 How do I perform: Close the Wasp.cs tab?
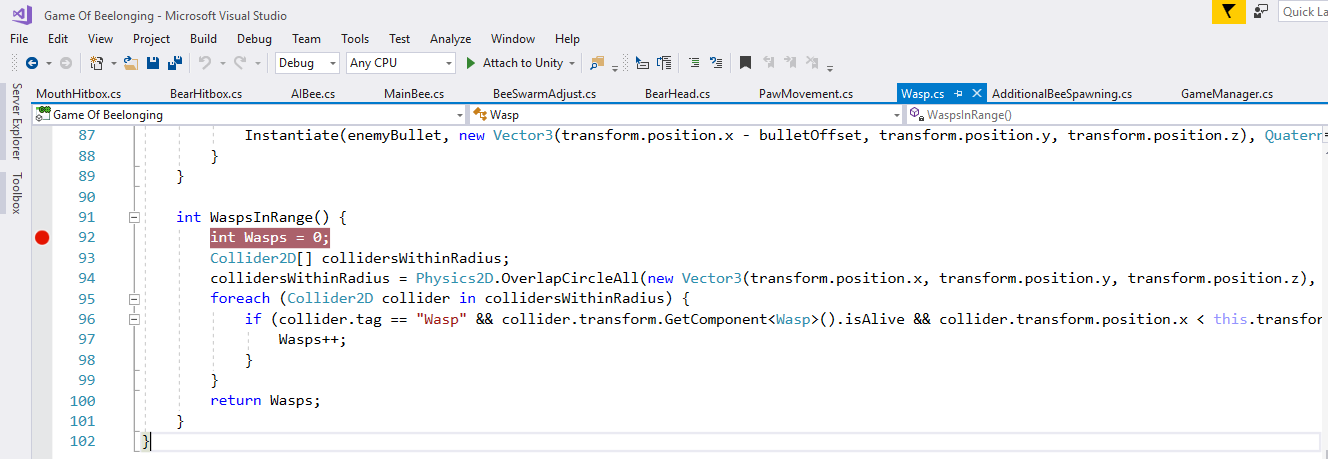(976, 94)
